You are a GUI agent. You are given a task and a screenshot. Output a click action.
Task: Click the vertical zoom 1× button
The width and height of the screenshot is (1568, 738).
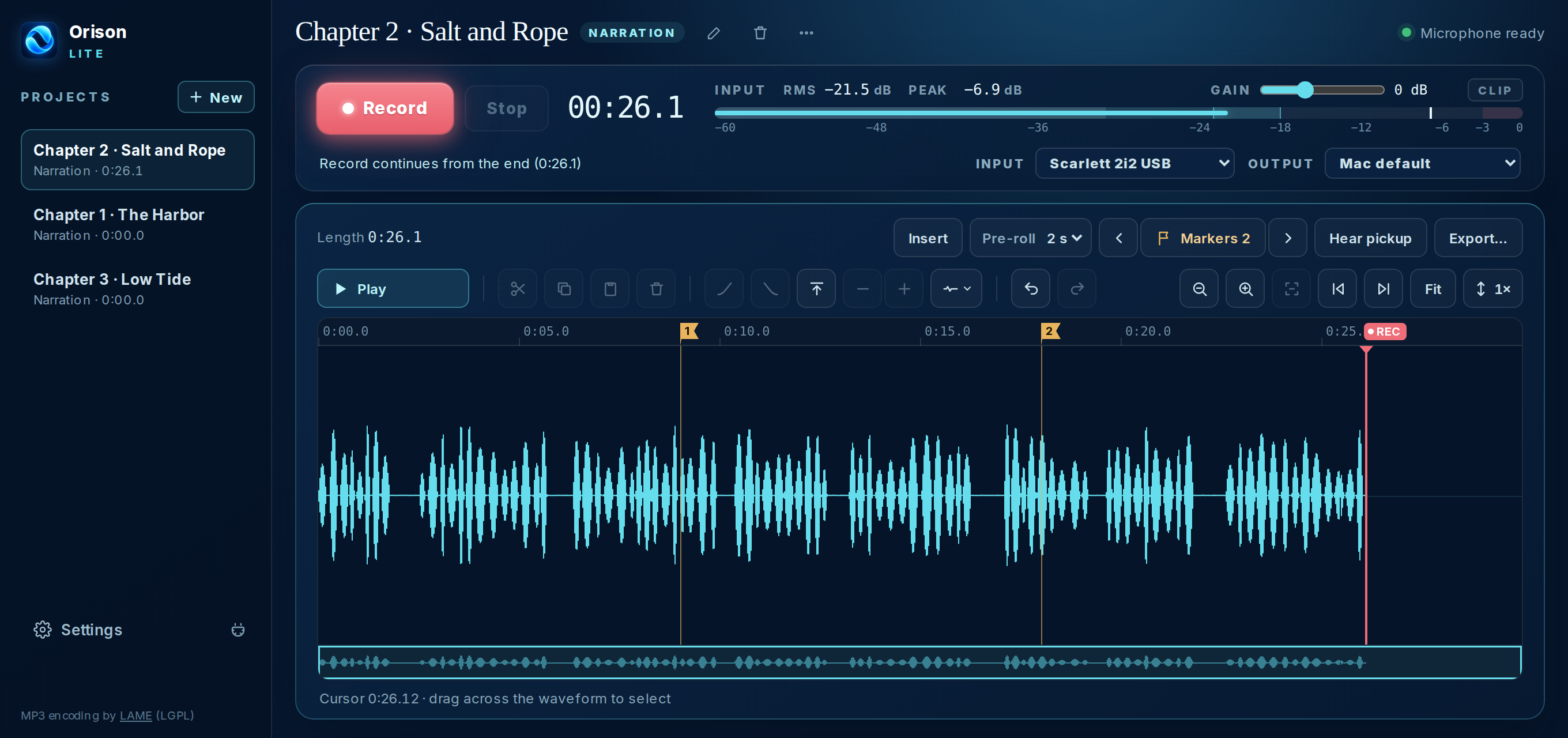1492,289
